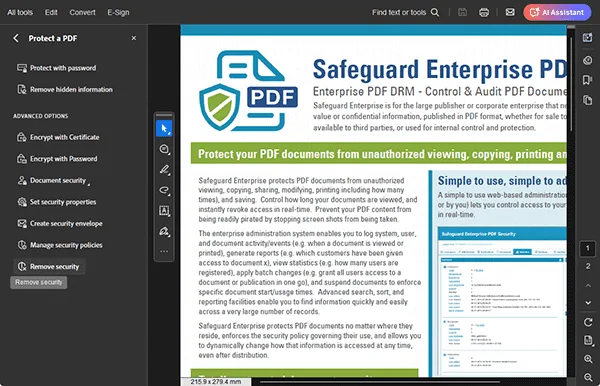This screenshot has width=600, height=386.
Task: Select the Add comment tool
Action: tap(164, 149)
